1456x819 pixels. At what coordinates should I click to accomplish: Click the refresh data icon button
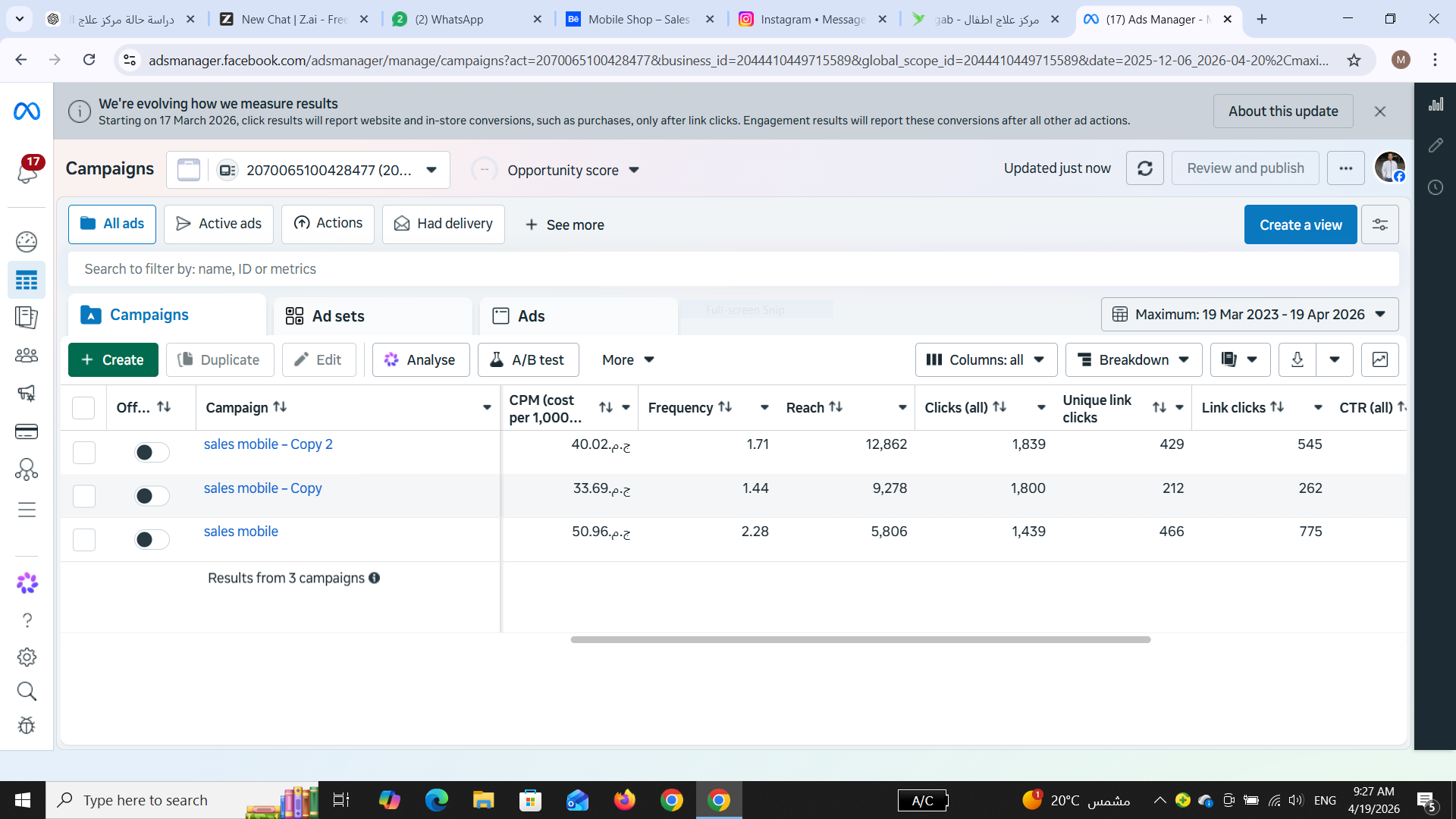(1144, 168)
